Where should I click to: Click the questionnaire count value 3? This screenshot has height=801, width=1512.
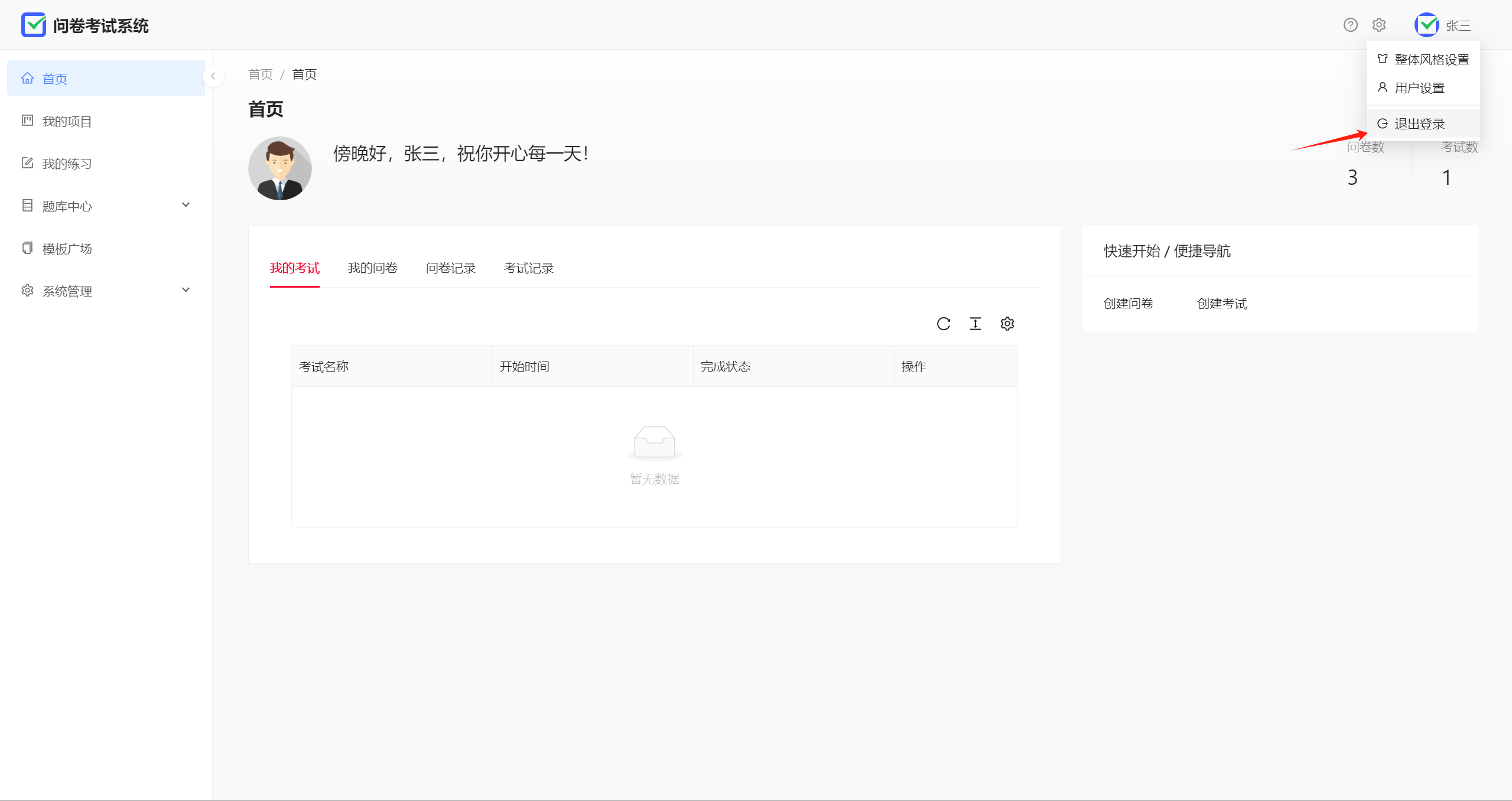pyautogui.click(x=1352, y=177)
